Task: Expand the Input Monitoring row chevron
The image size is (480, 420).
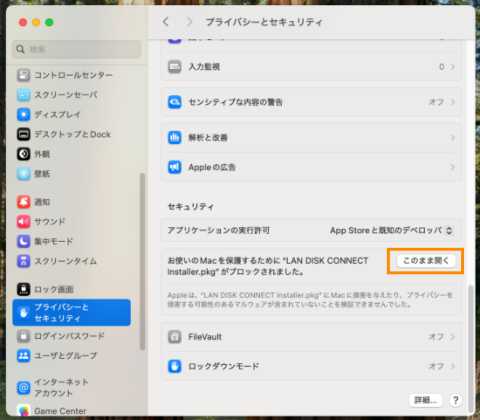Action: (x=453, y=67)
